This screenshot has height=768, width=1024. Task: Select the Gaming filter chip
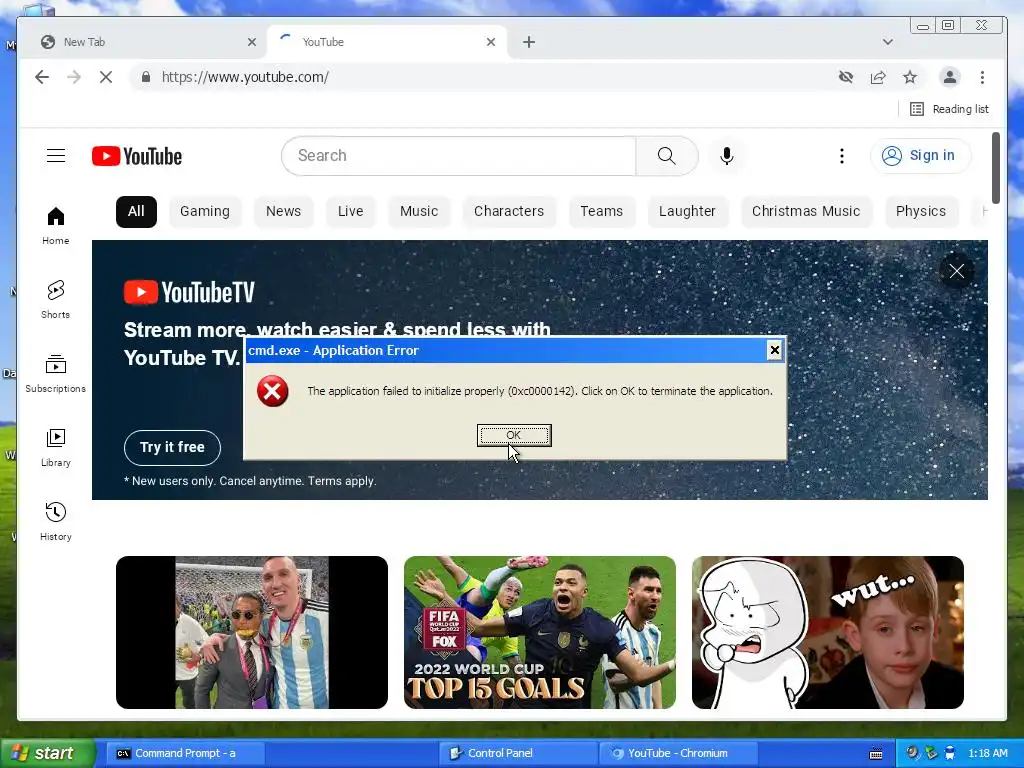[205, 212]
